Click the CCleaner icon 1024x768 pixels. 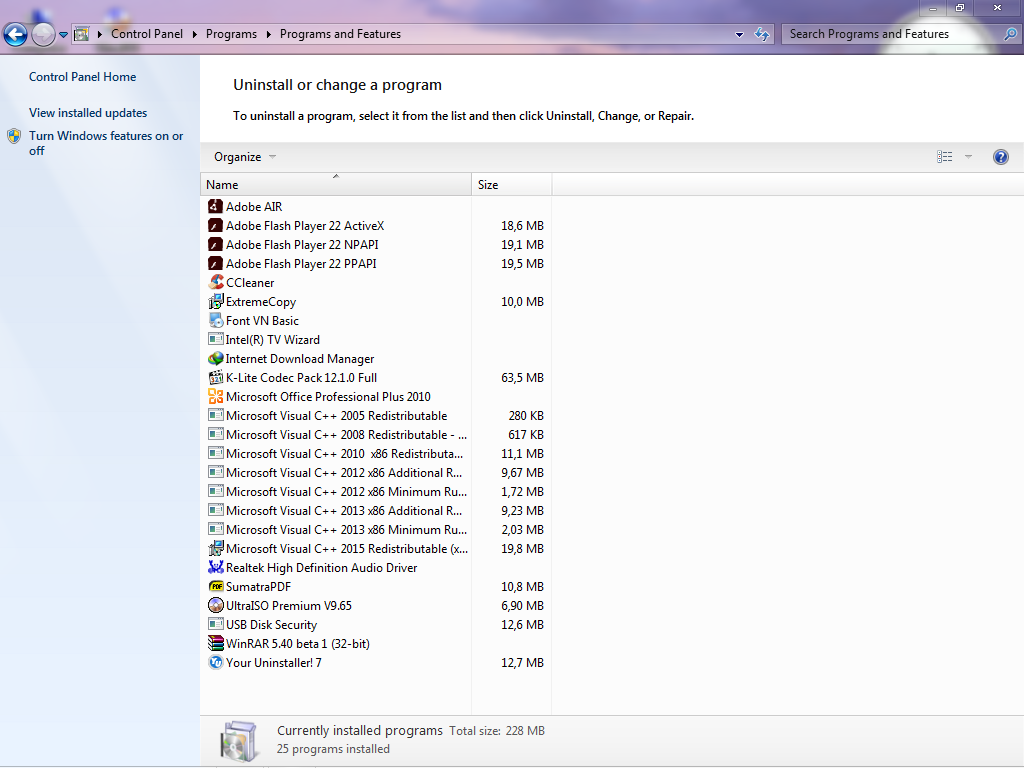point(216,282)
